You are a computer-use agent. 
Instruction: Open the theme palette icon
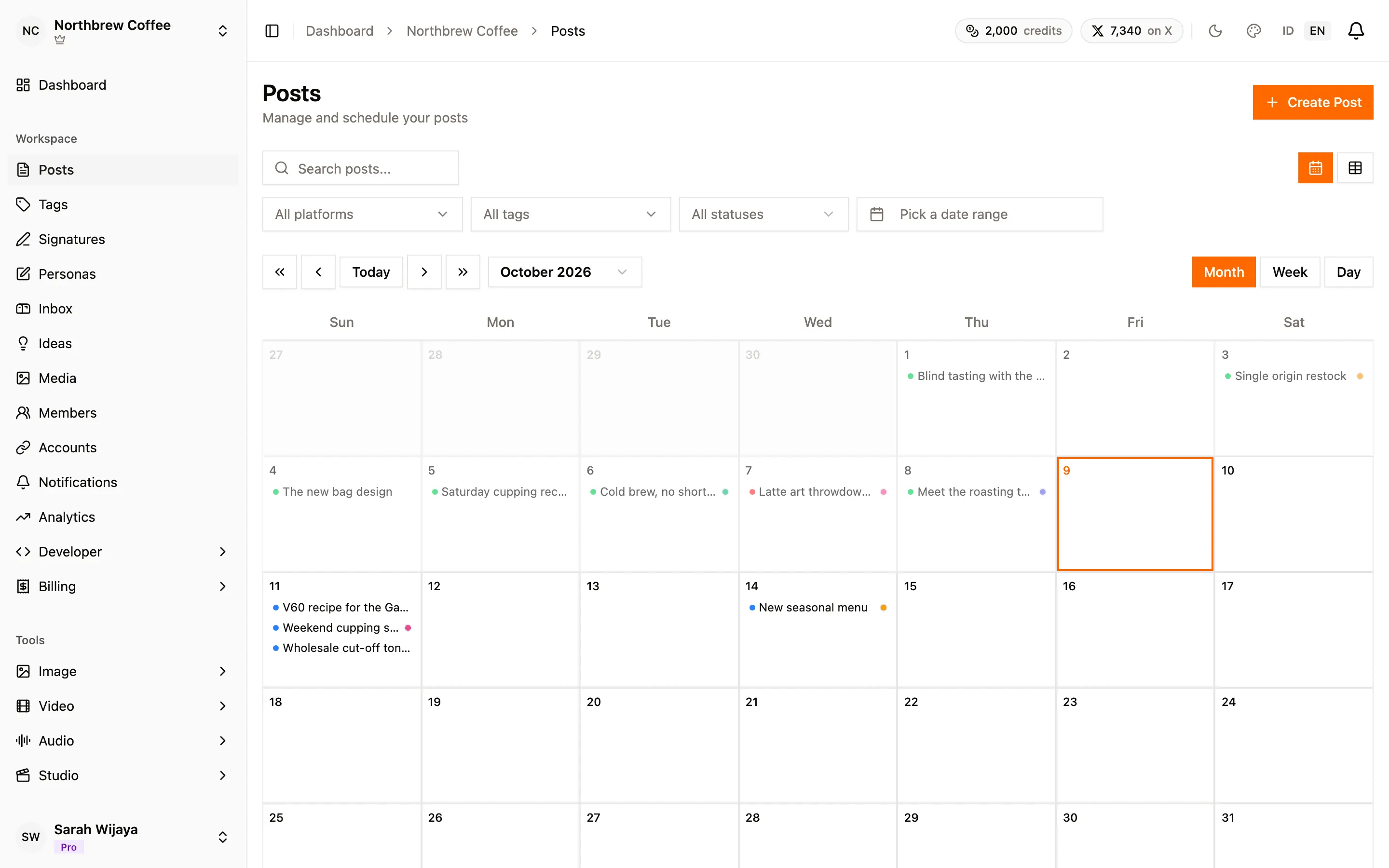[1253, 31]
